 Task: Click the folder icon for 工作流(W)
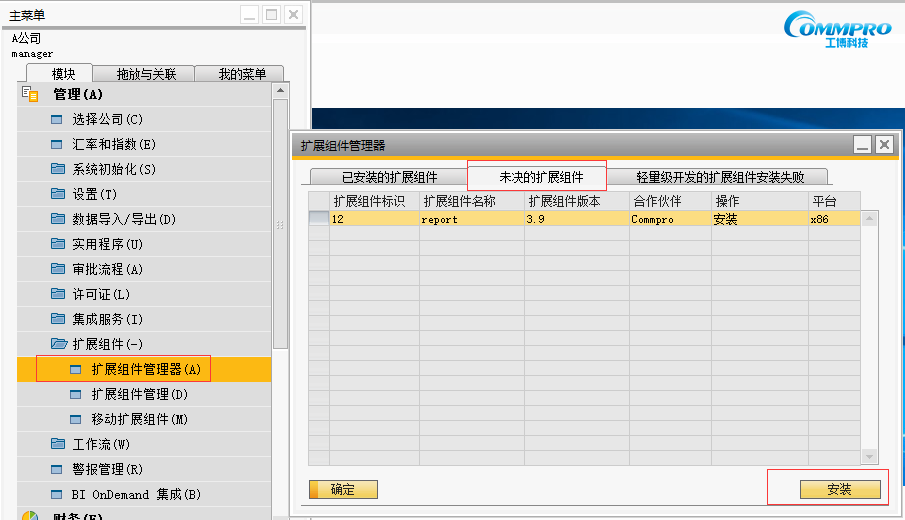(x=58, y=443)
